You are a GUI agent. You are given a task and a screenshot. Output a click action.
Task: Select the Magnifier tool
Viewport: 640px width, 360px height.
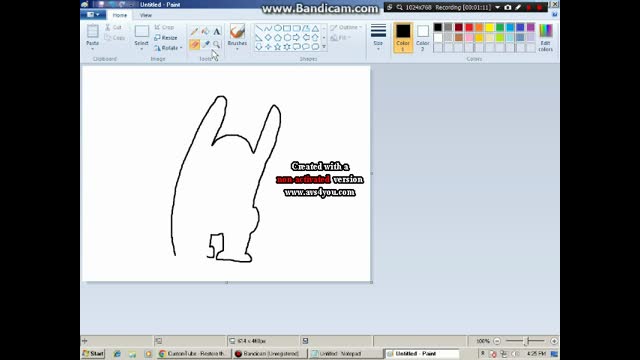click(217, 44)
